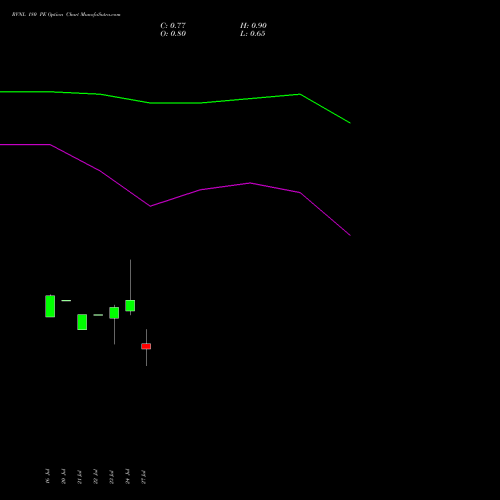
Task: Click the first green candlestick body
Action: (x=50, y=306)
